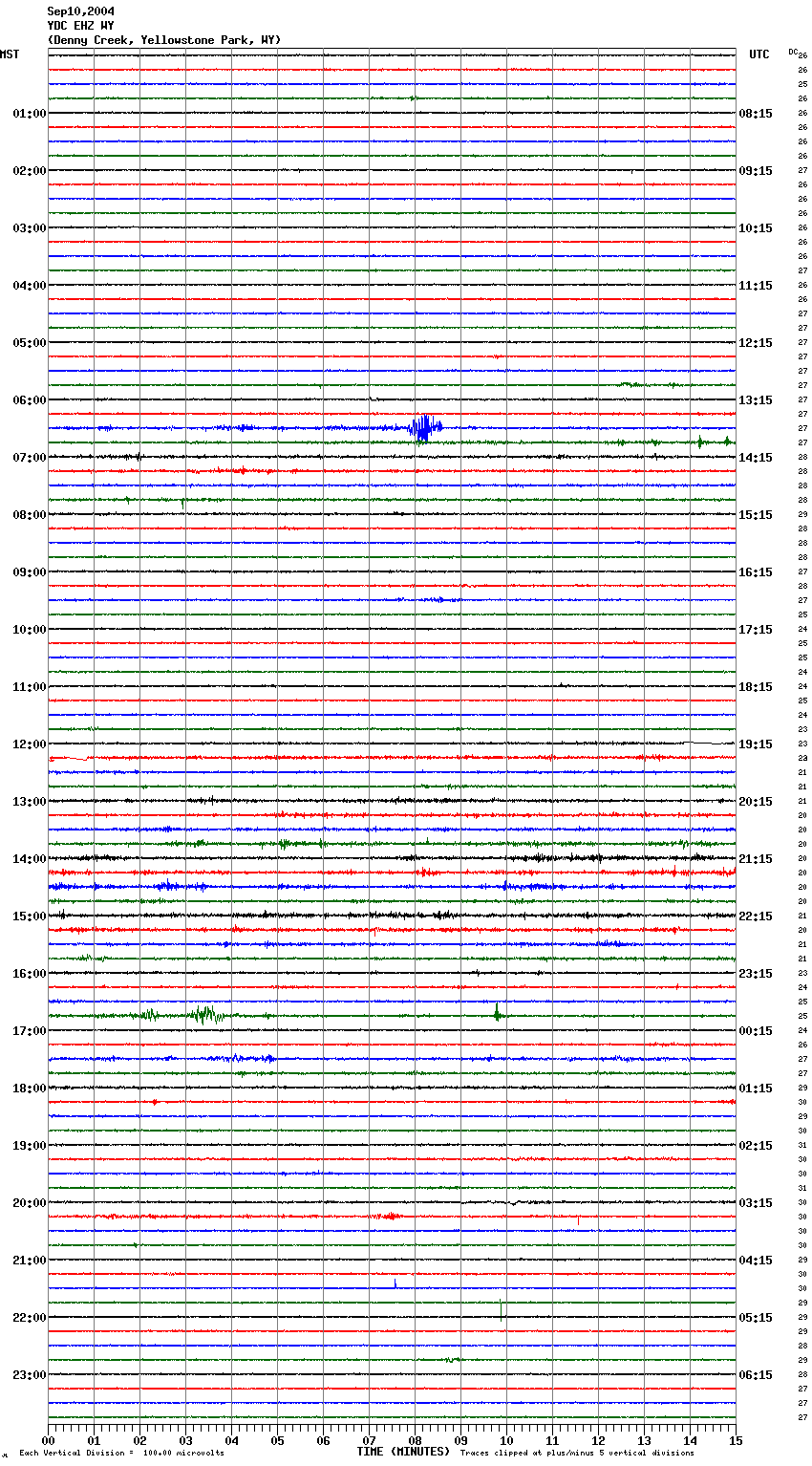Click the 17:15 UTC time label
The height and width of the screenshot is (1466, 812).
[756, 630]
